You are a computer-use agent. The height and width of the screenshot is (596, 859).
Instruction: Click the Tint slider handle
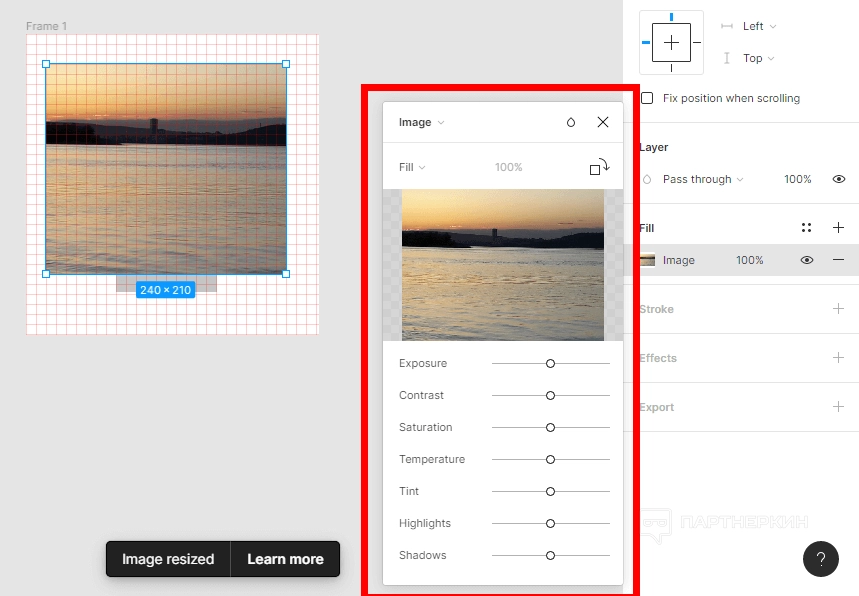(551, 492)
